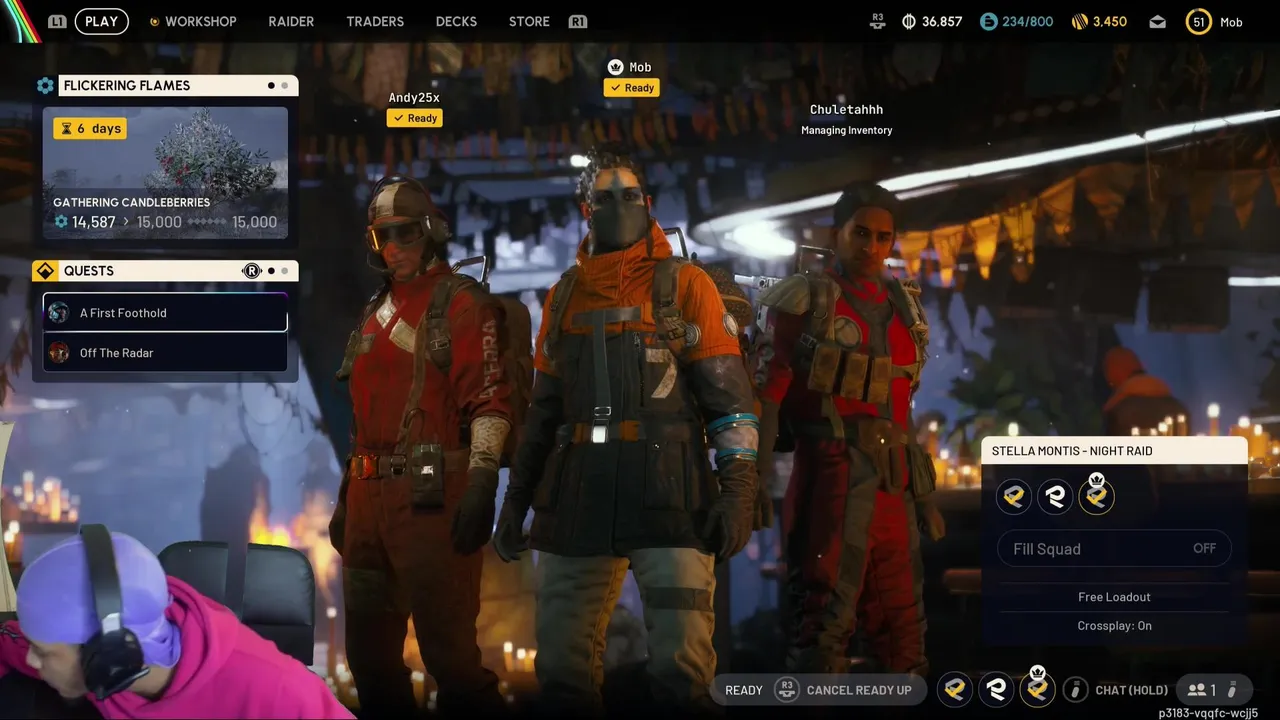Image resolution: width=1280 pixels, height=720 pixels.
Task: Click the Chuletahhh player name
Action: [x=847, y=110]
